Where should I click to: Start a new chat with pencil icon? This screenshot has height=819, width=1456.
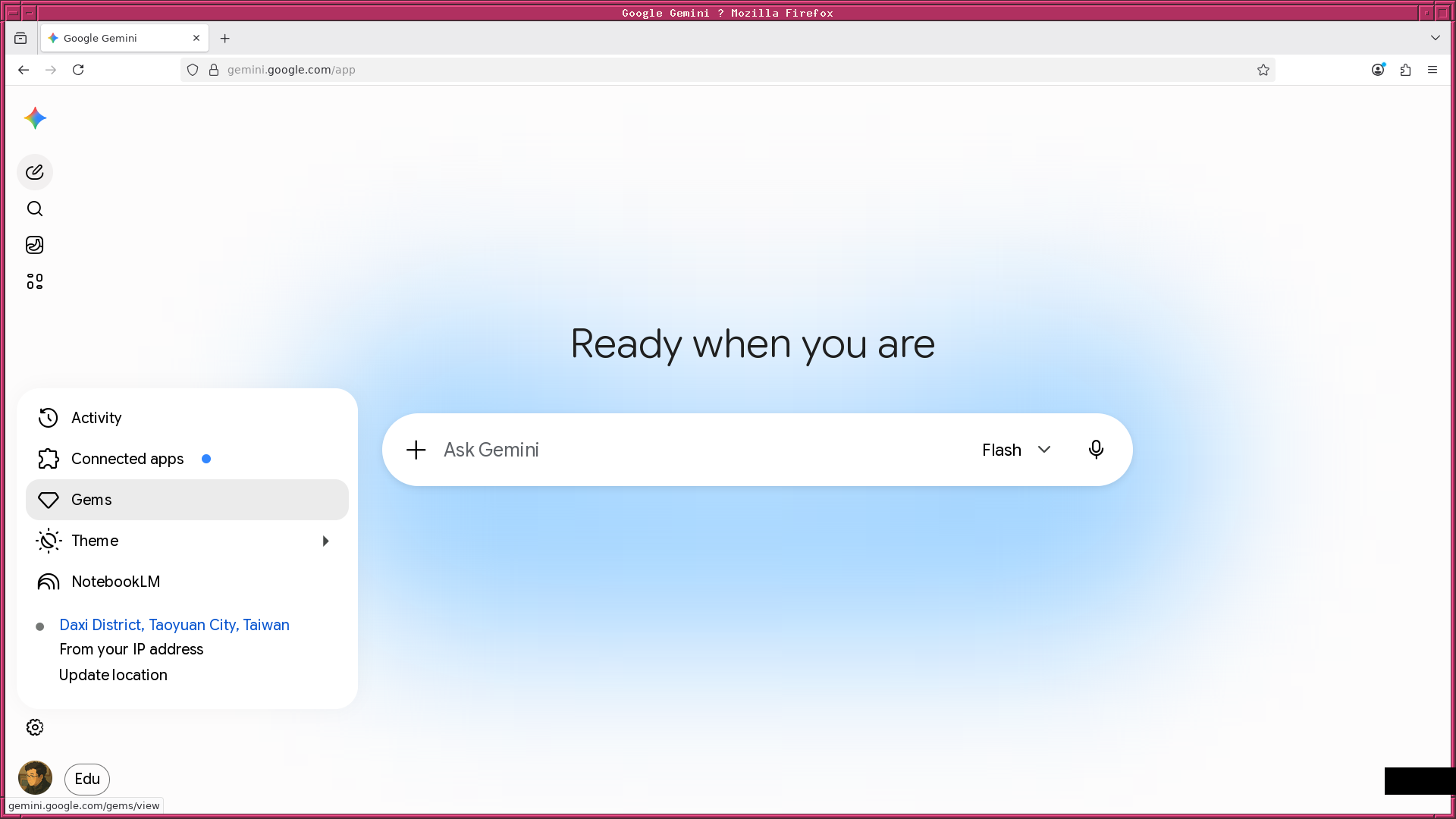pos(35,172)
